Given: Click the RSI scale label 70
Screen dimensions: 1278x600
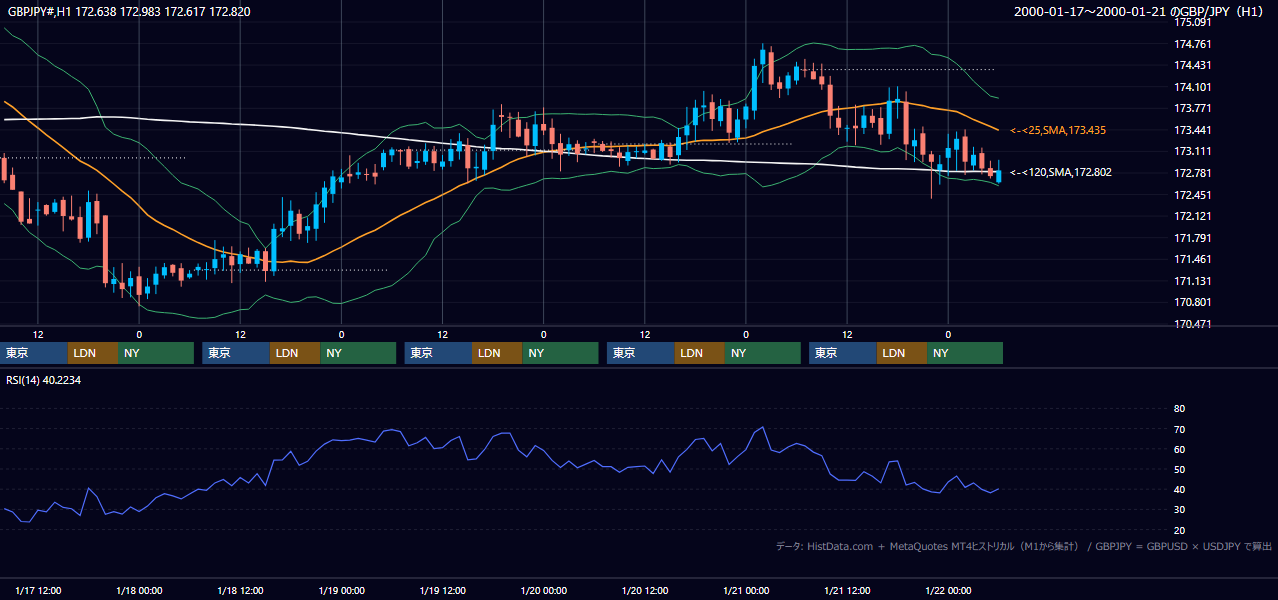Looking at the screenshot, I should 1179,429.
